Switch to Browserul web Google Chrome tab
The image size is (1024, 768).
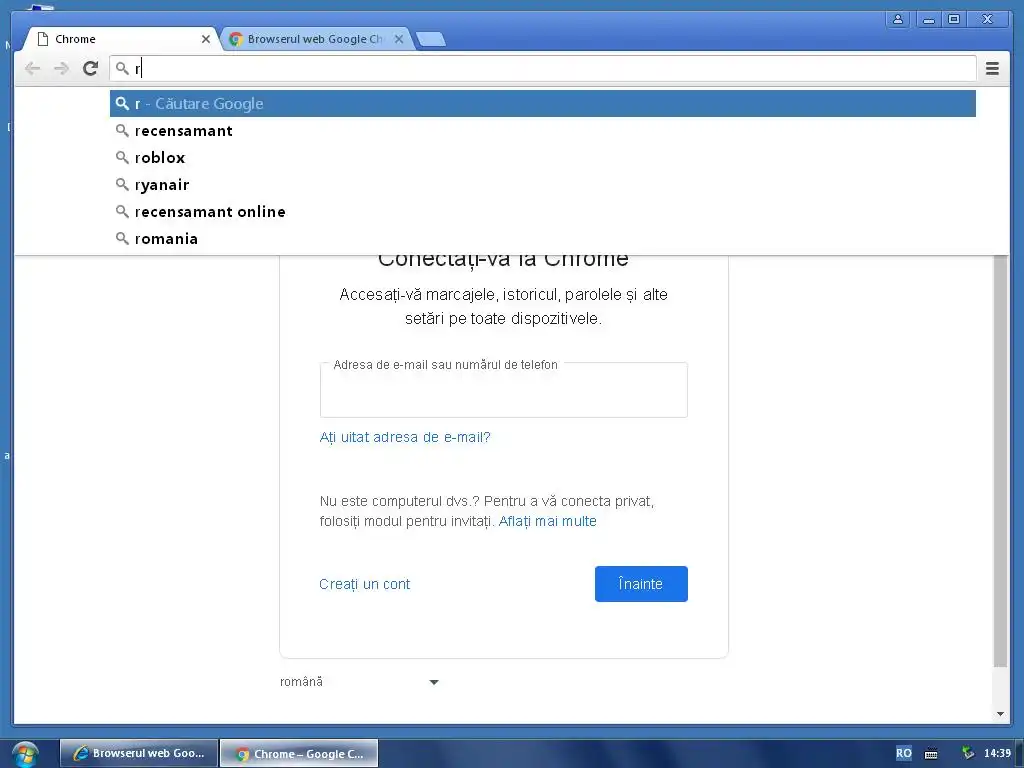click(315, 39)
